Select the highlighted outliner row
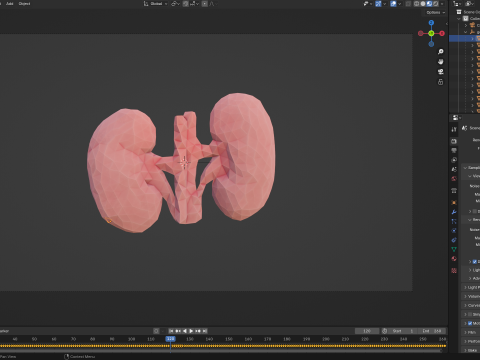Image resolution: width=480 pixels, height=360 pixels. (465, 39)
